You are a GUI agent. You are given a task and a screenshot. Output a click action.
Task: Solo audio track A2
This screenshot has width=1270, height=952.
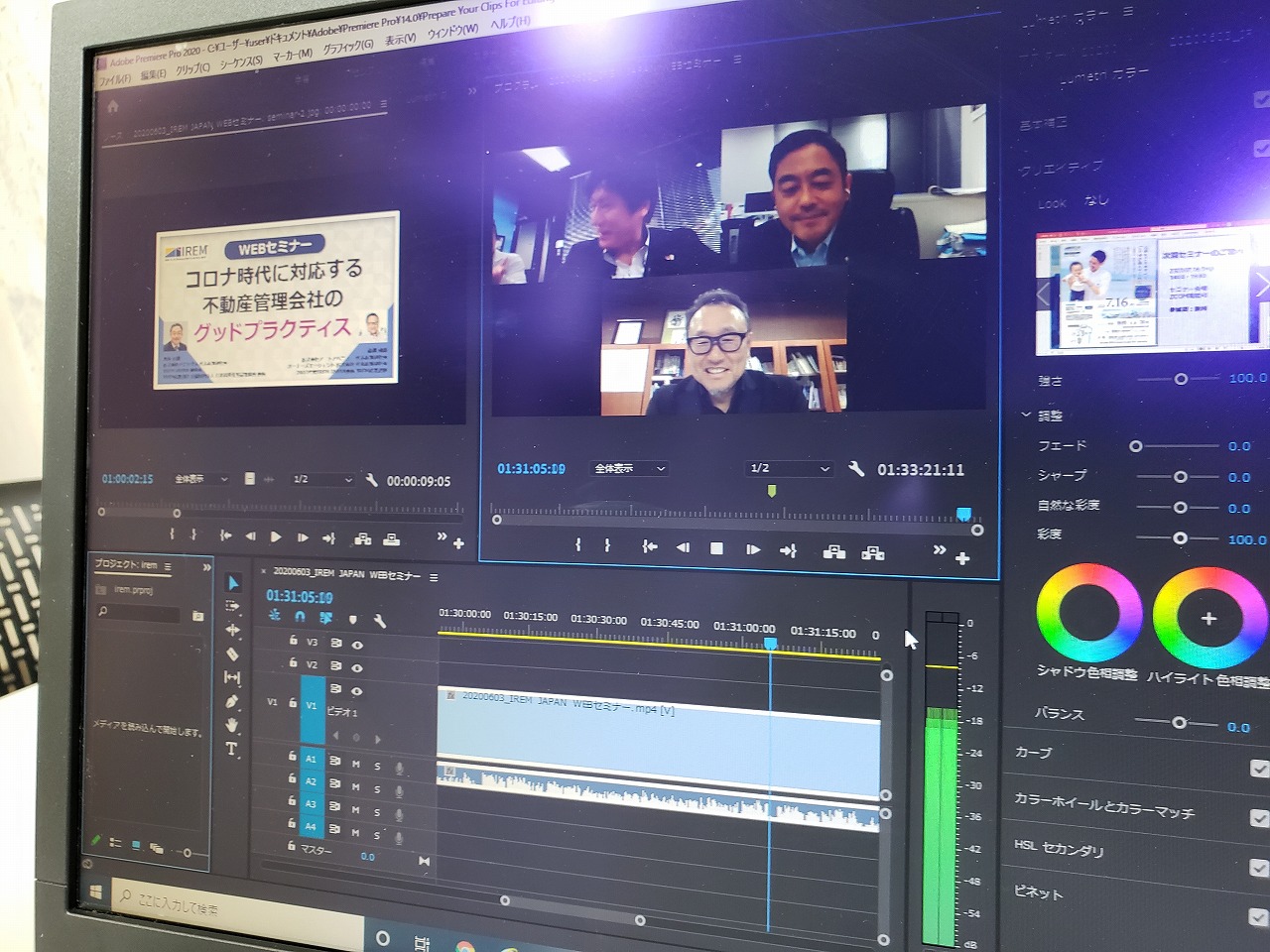click(x=377, y=788)
